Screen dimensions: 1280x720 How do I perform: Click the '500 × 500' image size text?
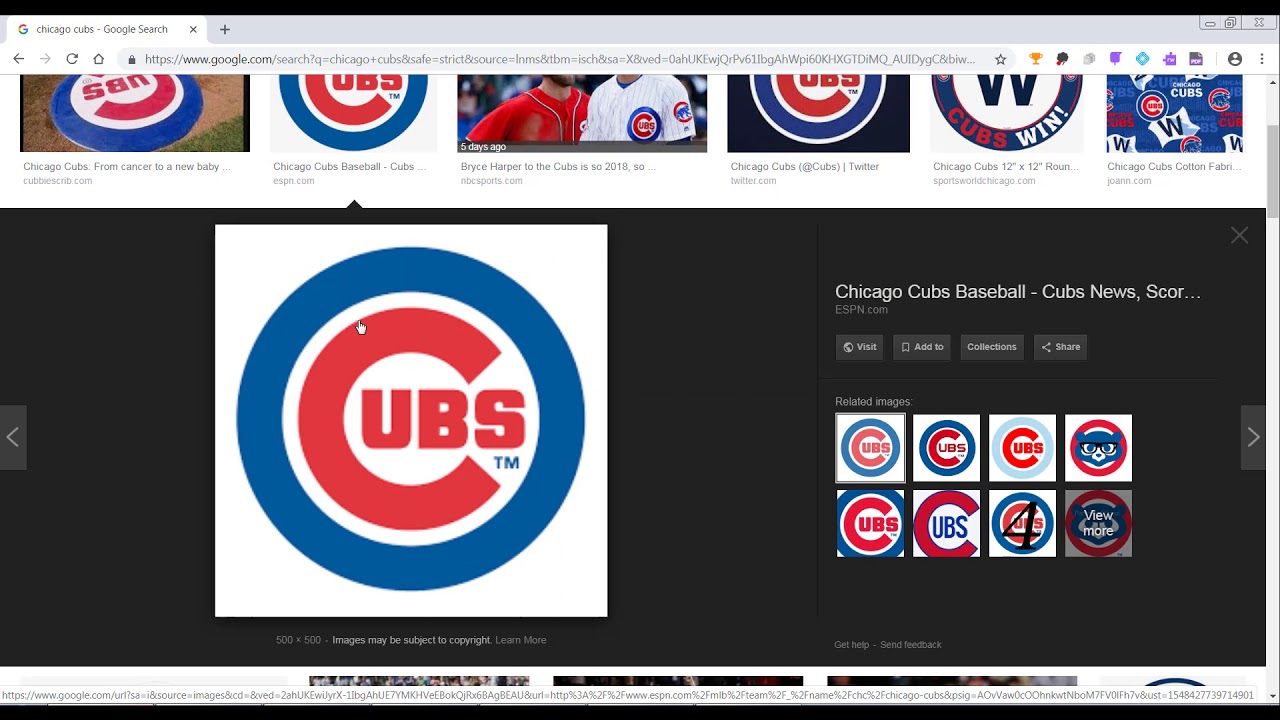pos(298,640)
